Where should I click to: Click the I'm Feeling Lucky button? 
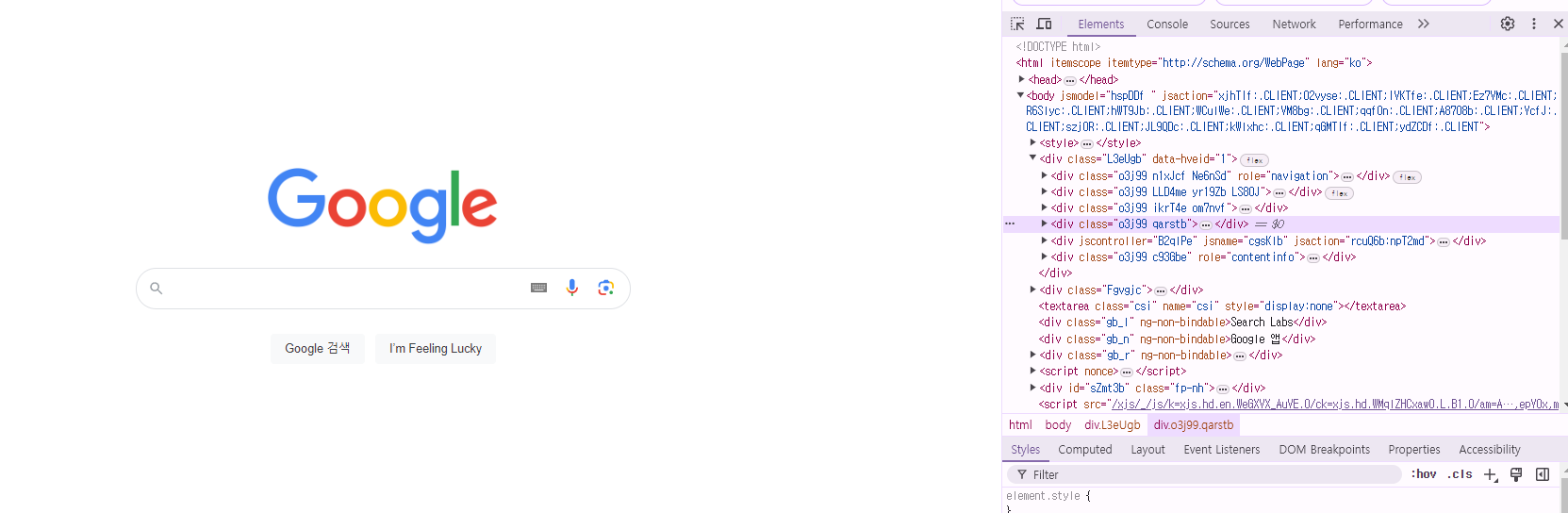pos(436,348)
